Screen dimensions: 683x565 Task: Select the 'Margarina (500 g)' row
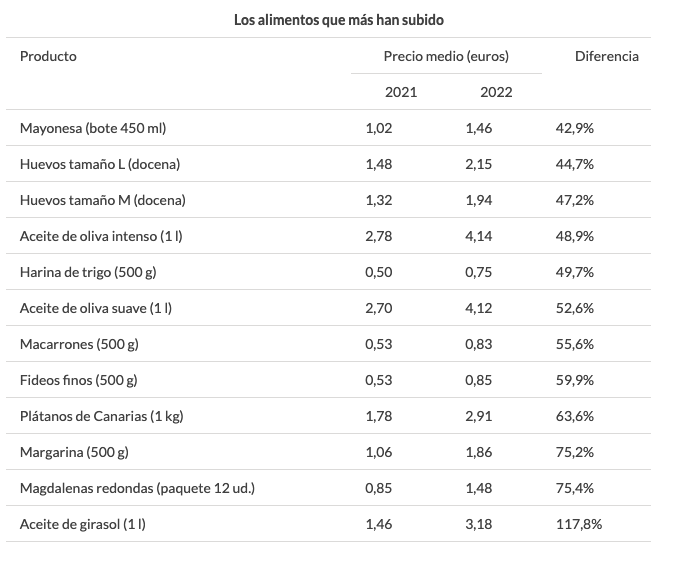coord(74,452)
